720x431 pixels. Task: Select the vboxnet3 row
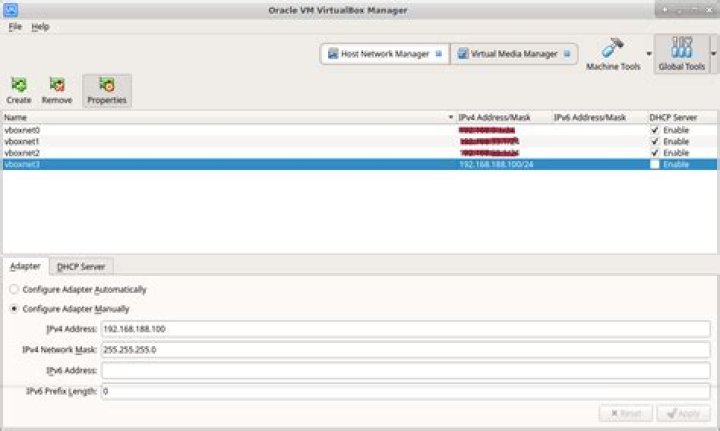point(360,164)
